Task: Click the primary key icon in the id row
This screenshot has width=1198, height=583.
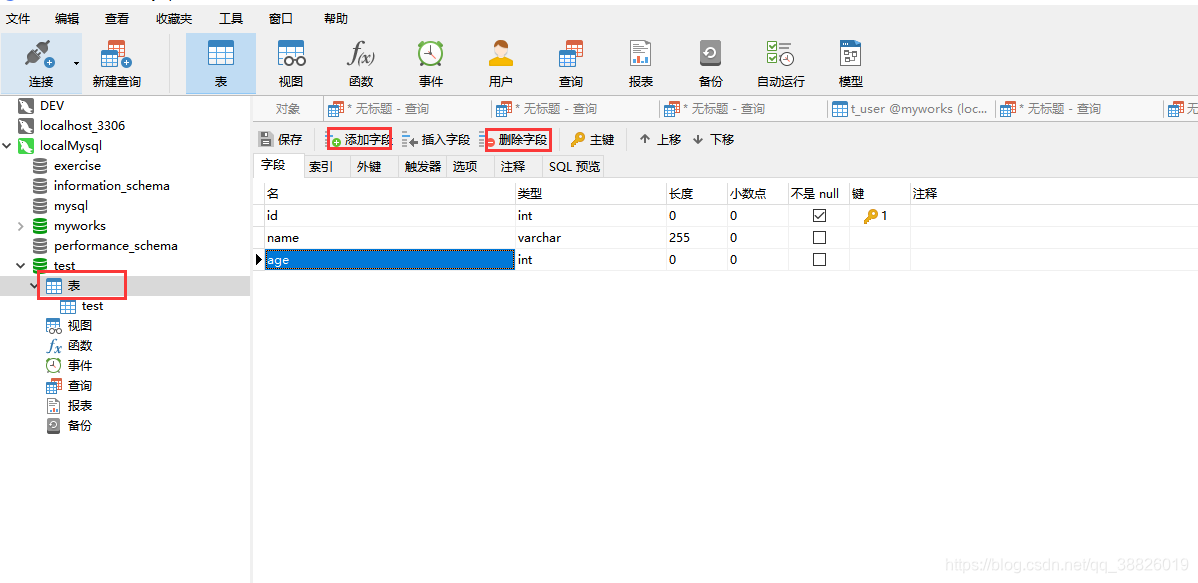Action: [x=871, y=216]
